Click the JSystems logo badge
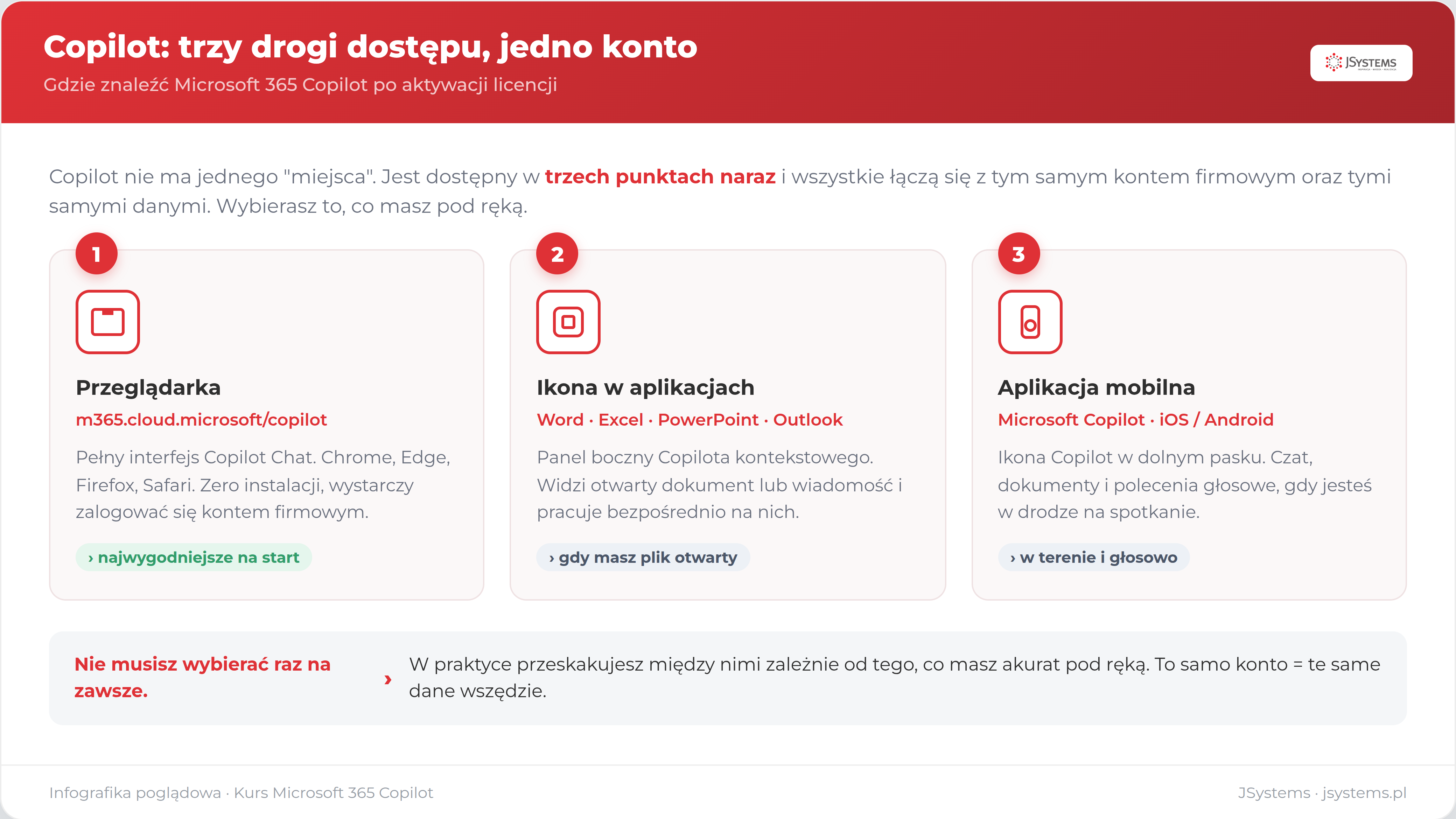 tap(1361, 63)
